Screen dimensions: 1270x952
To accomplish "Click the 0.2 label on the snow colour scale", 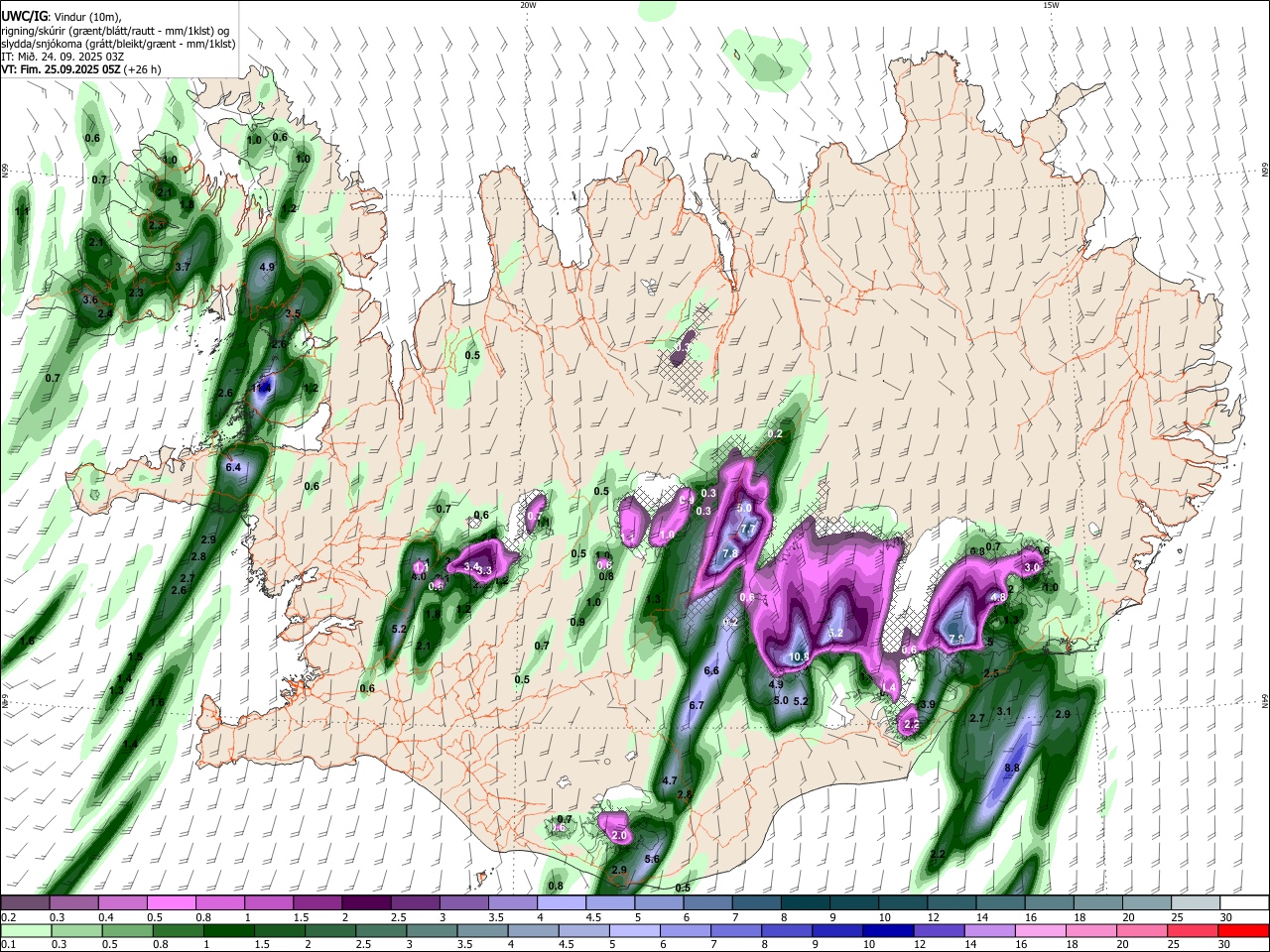I will [x=9, y=917].
